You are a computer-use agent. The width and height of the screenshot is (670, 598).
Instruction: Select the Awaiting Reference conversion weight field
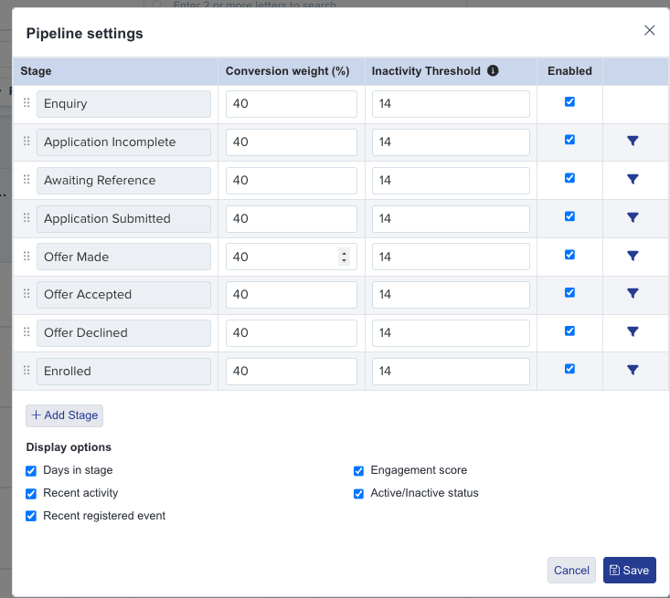(291, 181)
